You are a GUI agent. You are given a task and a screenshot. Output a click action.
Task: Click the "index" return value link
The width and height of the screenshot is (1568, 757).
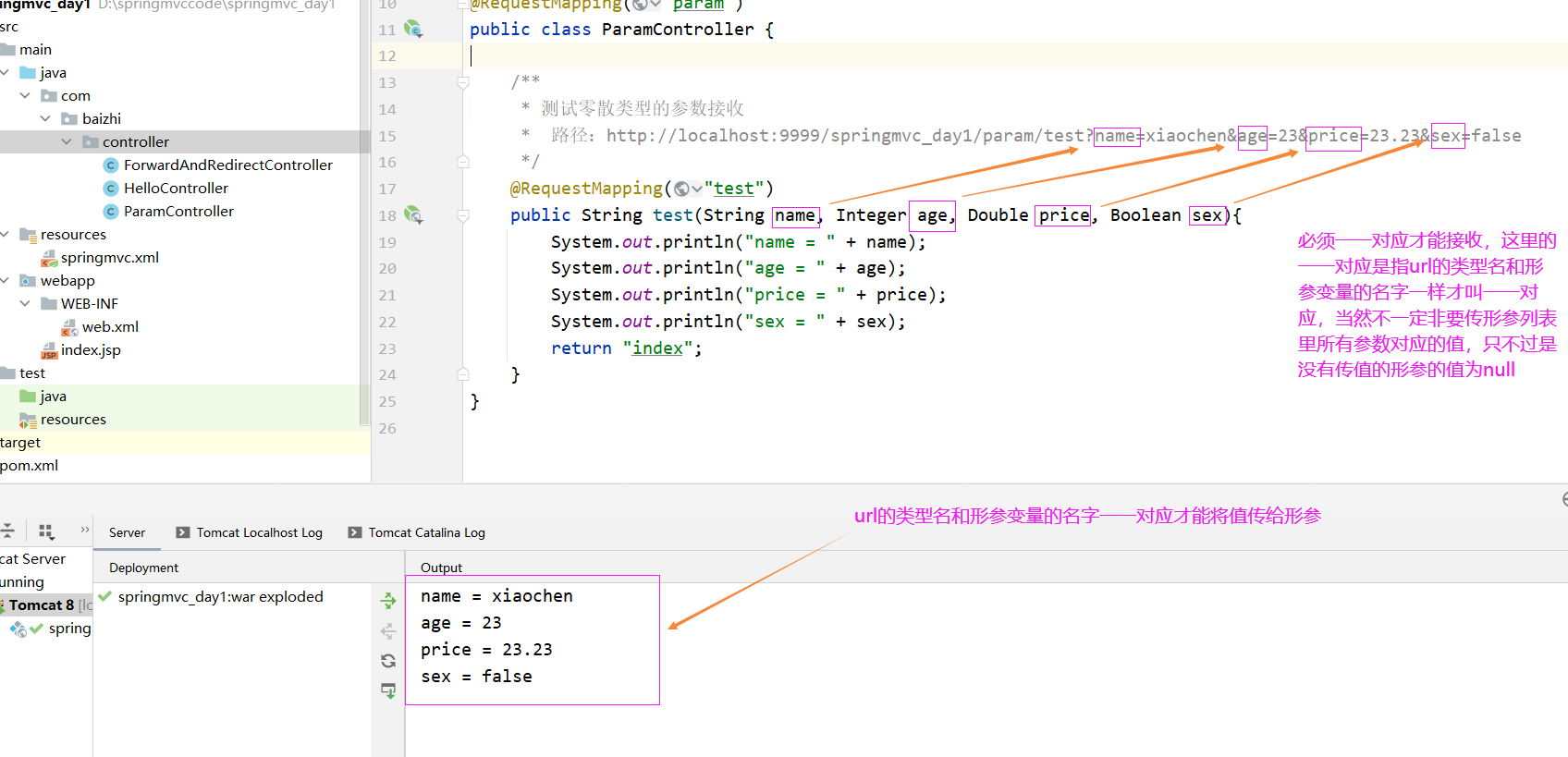657,348
